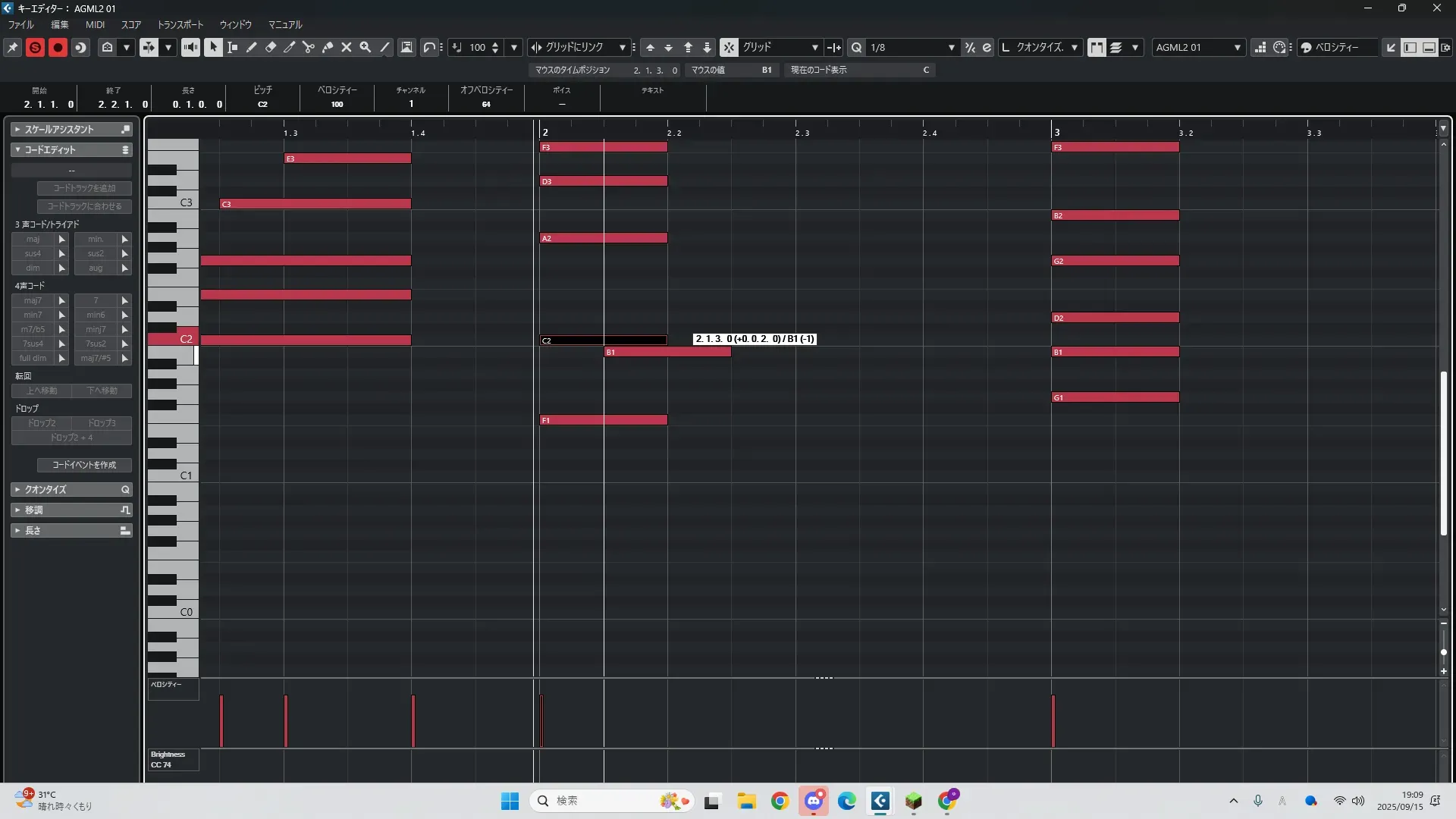Select the Zoom magnifier tool
Image resolution: width=1456 pixels, height=819 pixels.
coord(366,47)
